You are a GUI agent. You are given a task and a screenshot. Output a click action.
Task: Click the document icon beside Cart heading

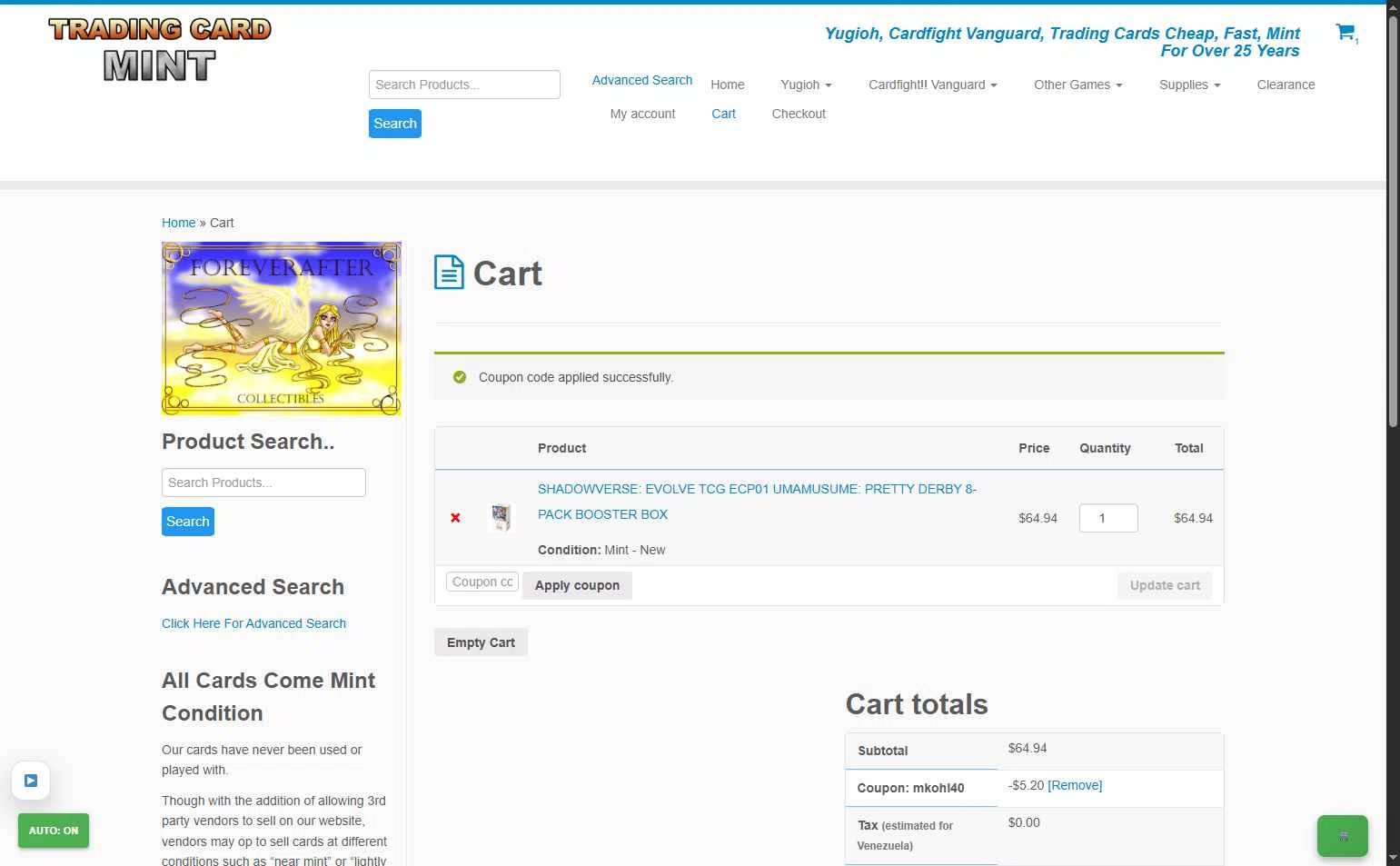449,273
